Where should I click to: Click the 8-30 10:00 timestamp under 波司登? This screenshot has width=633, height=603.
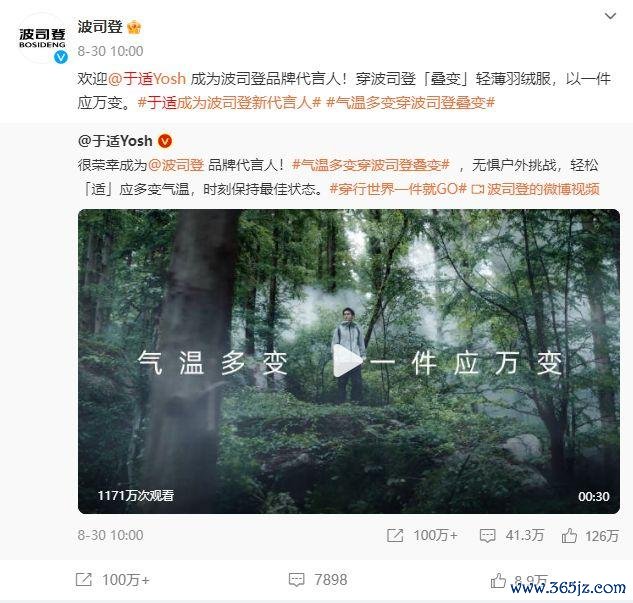(110, 51)
